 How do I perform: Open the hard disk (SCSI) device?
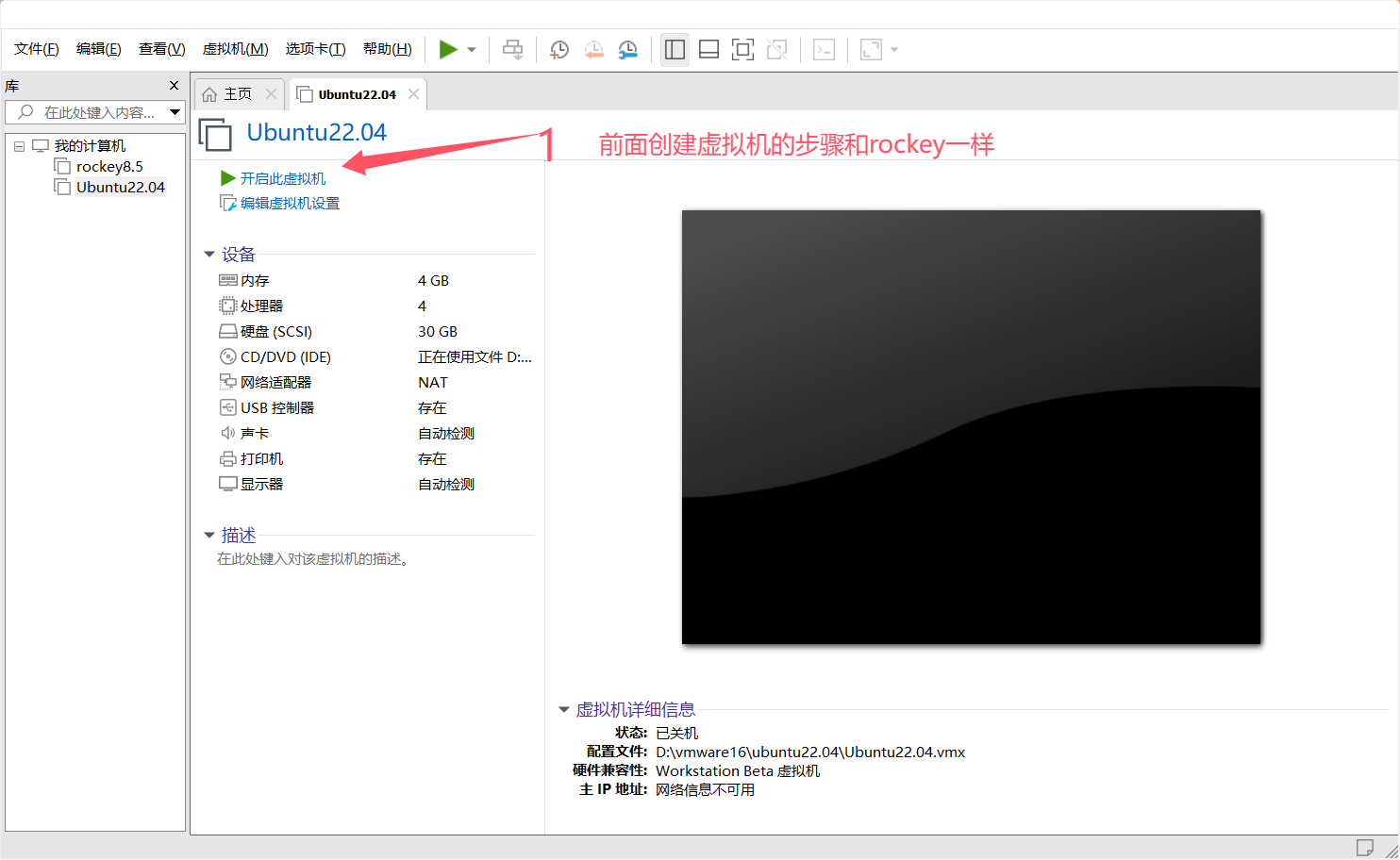point(275,331)
